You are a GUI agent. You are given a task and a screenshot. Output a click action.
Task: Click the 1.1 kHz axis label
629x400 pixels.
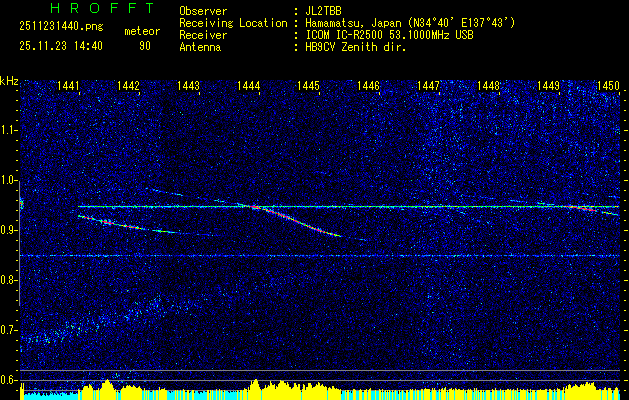[9, 130]
